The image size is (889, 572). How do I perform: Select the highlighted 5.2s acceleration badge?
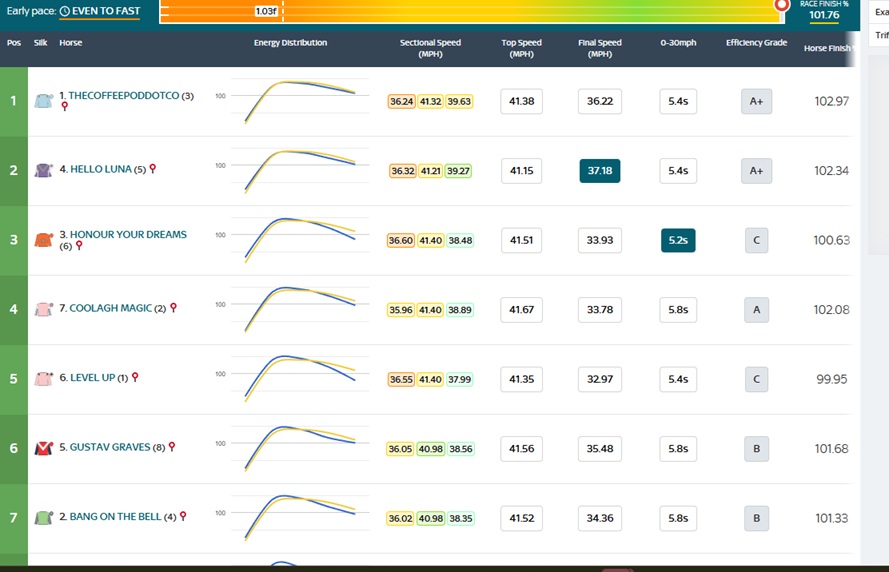677,240
